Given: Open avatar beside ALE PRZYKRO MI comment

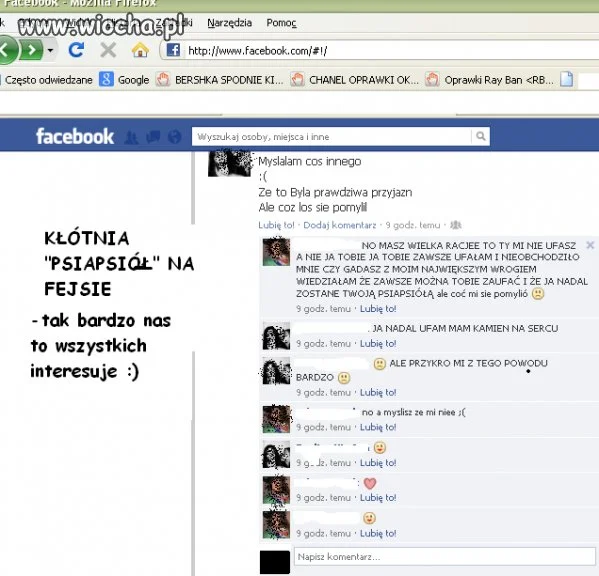Looking at the screenshot, I should [x=276, y=371].
